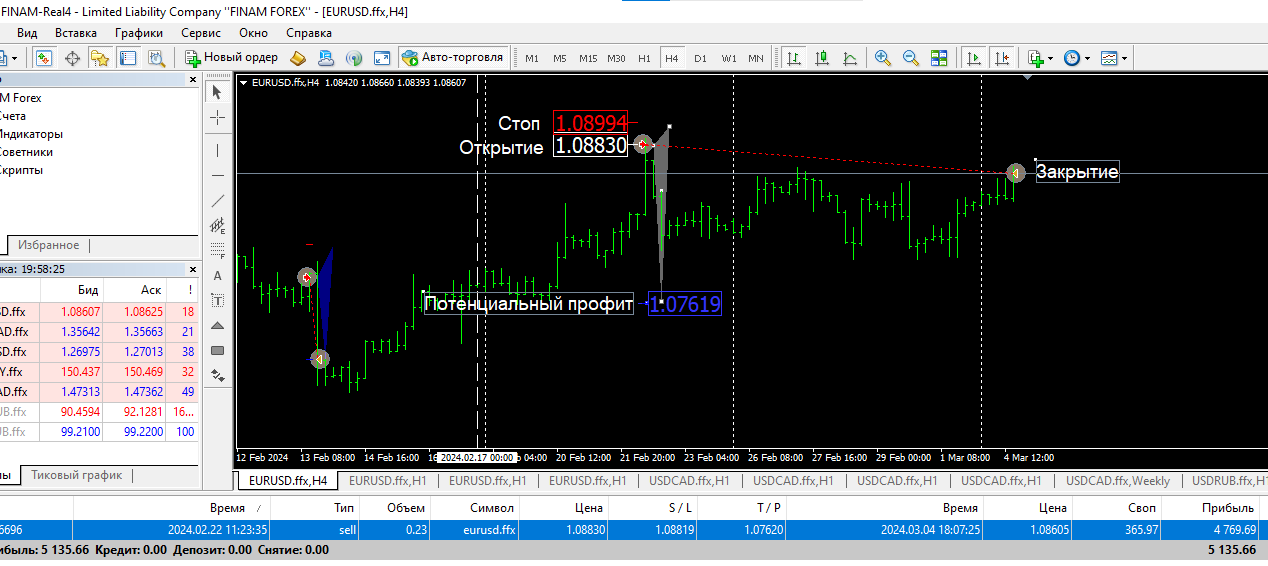Toggle chart auto-scroll icon
This screenshot has width=1268, height=566.
[974, 58]
